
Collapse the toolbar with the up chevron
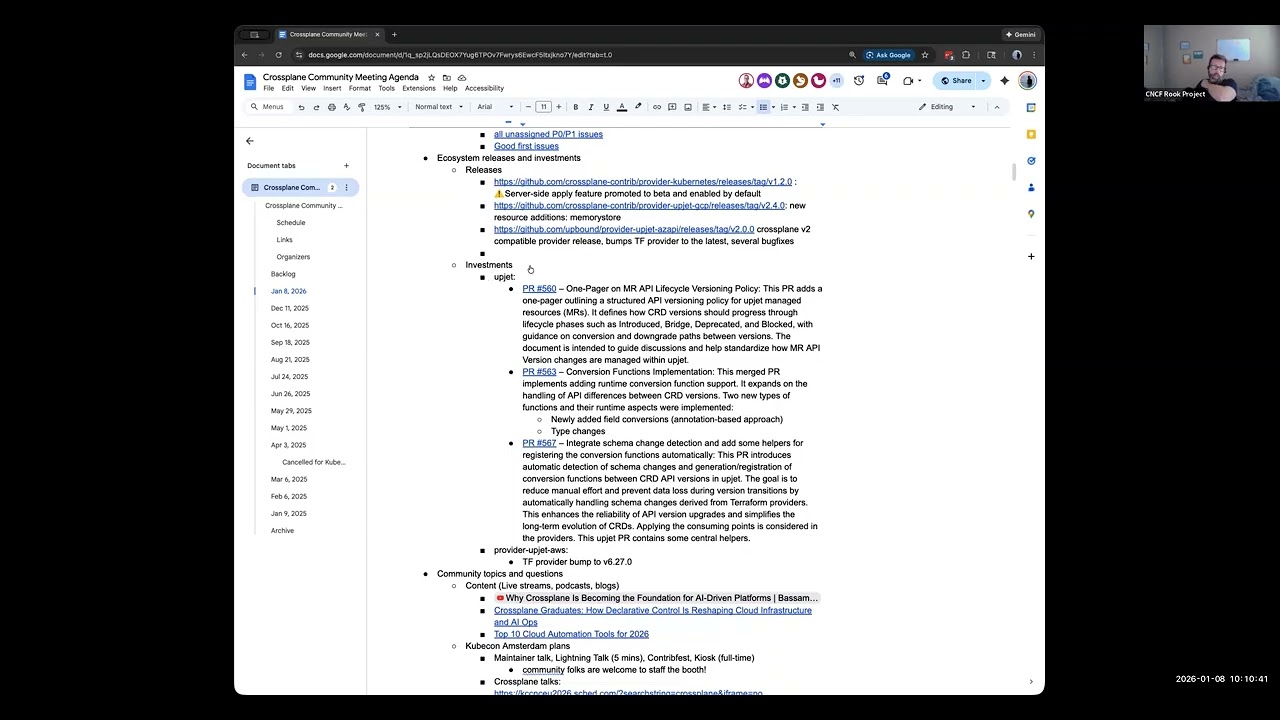996,107
